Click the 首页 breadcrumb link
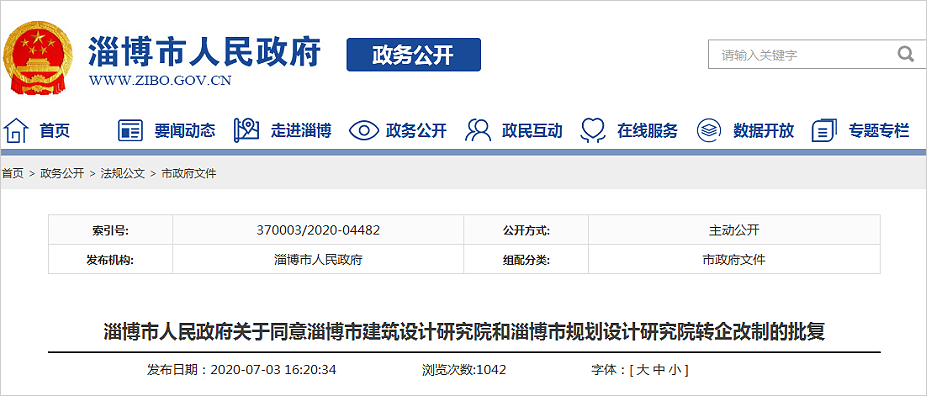Screen dimensions: 927x396 tap(12, 174)
